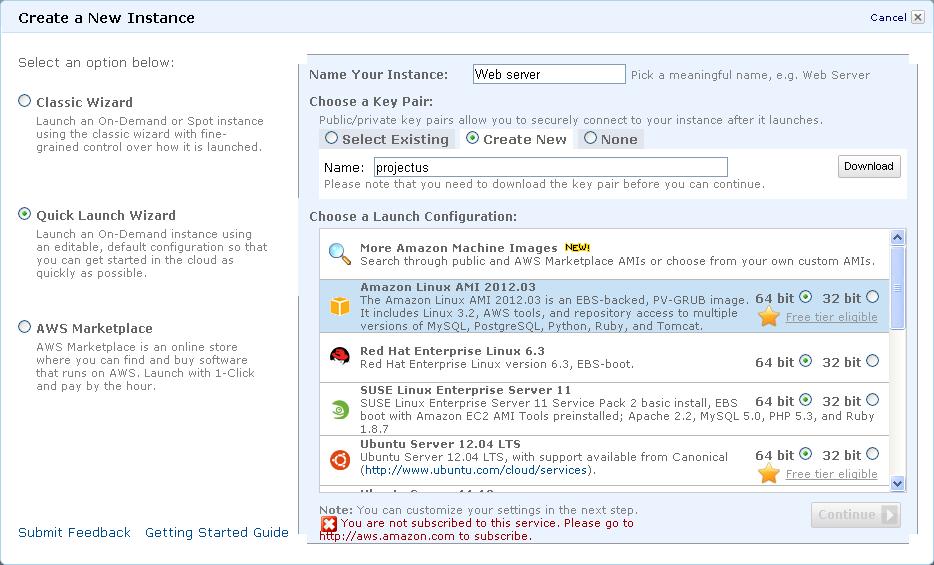Screen dimensions: 934x565
Task: Select the SUSE Linux Enterprise Server 11 title
Action: tap(466, 391)
